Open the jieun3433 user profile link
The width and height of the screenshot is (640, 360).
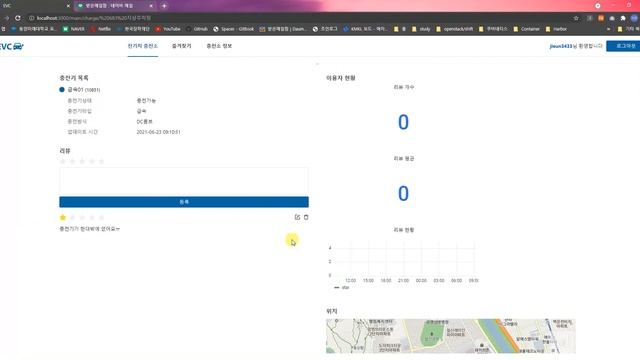tap(561, 47)
